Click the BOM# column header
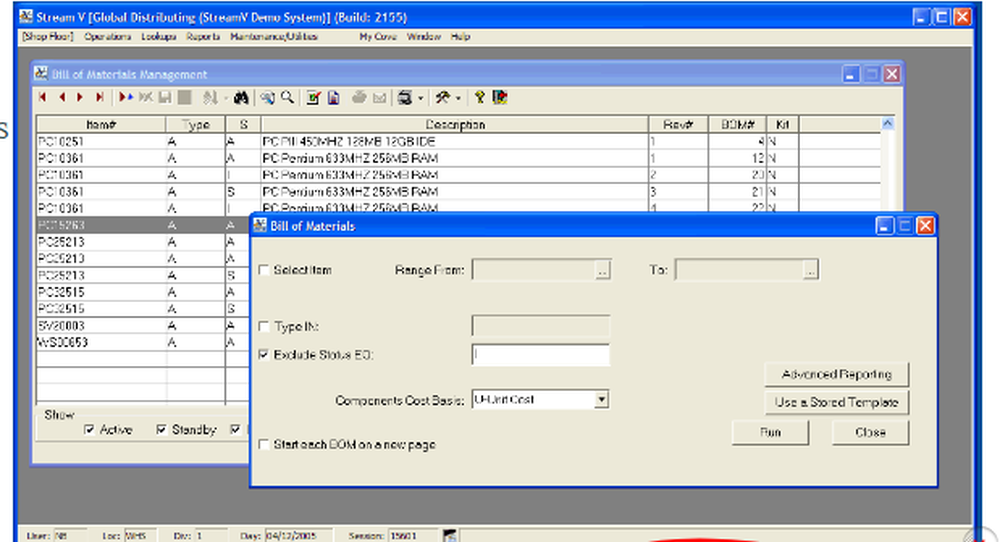1000x542 pixels. [x=737, y=124]
